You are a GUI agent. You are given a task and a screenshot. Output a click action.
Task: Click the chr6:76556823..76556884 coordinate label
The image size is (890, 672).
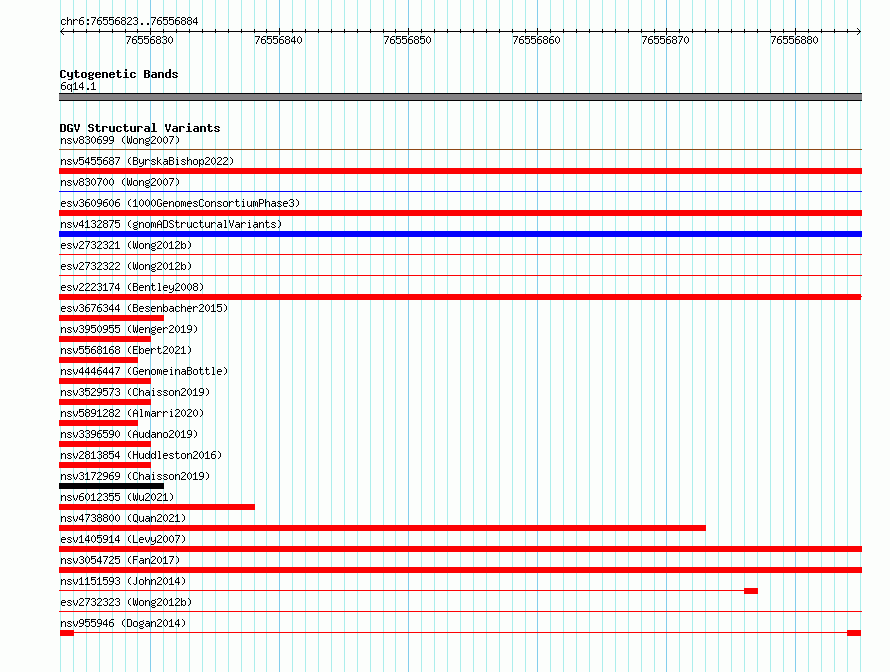coord(129,21)
